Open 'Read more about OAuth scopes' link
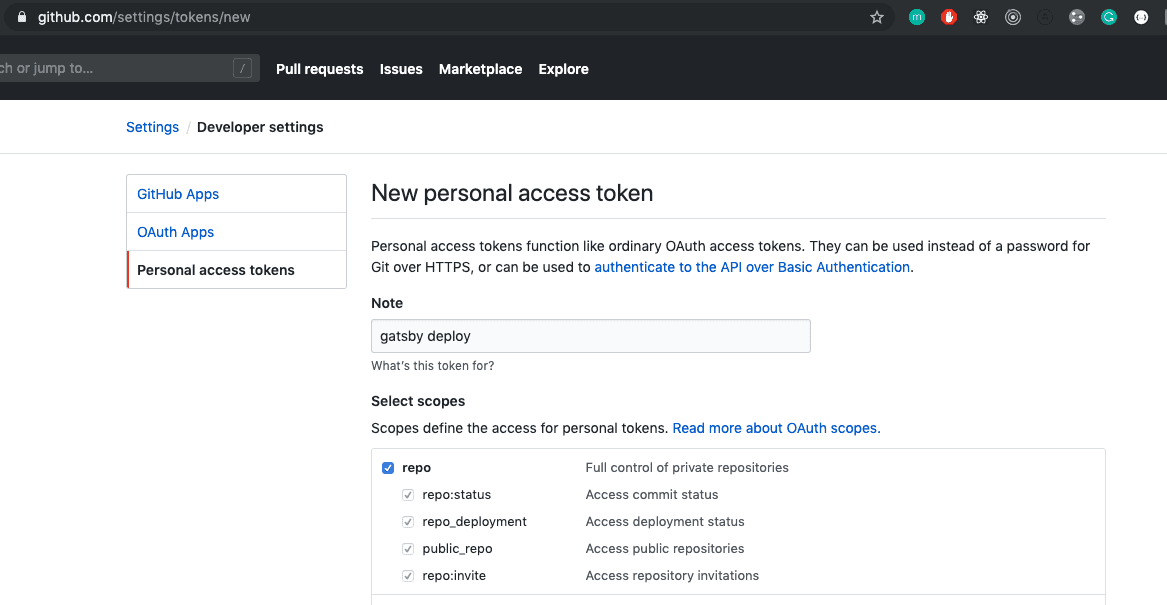Viewport: 1167px width, 605px height. 776,429
